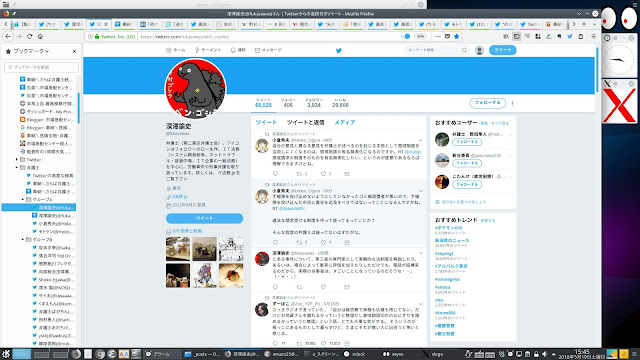Open the dropdown caret on fukazawas tweet
The image size is (640, 360).
click(x=420, y=253)
